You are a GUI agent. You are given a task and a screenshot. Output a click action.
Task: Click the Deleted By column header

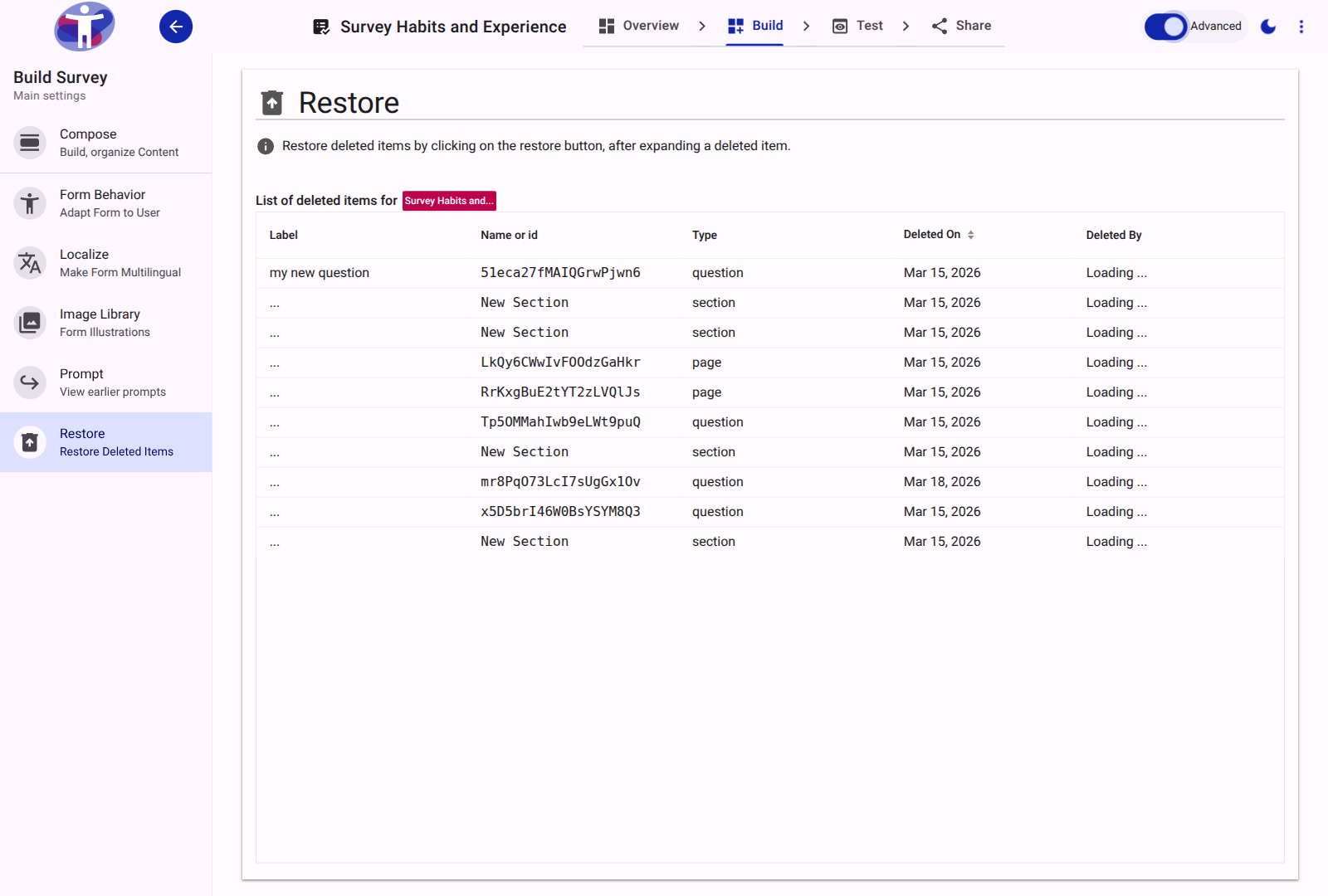point(1114,235)
